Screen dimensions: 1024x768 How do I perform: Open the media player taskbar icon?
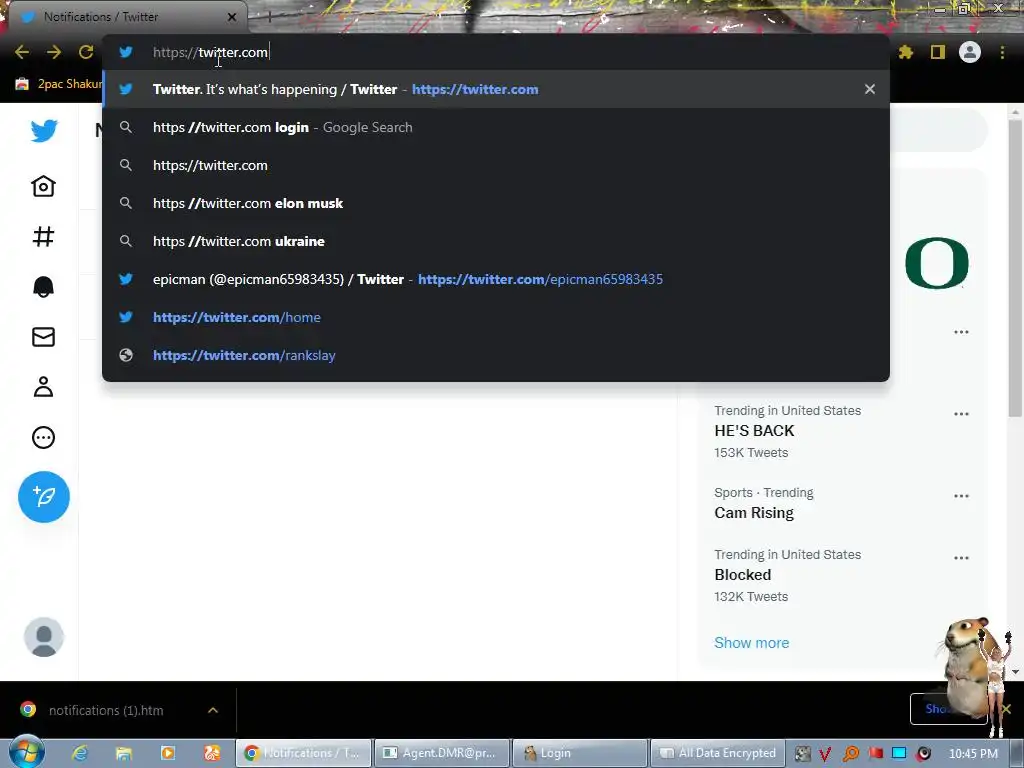point(168,753)
